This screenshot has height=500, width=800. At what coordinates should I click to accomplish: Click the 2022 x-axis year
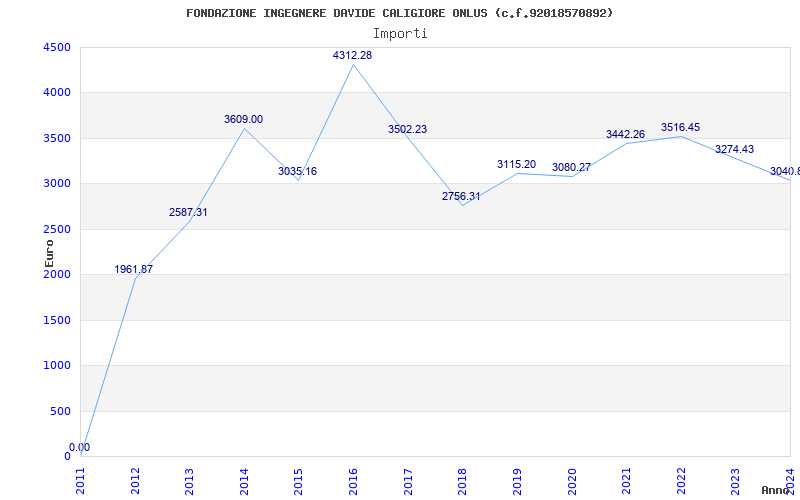(681, 481)
